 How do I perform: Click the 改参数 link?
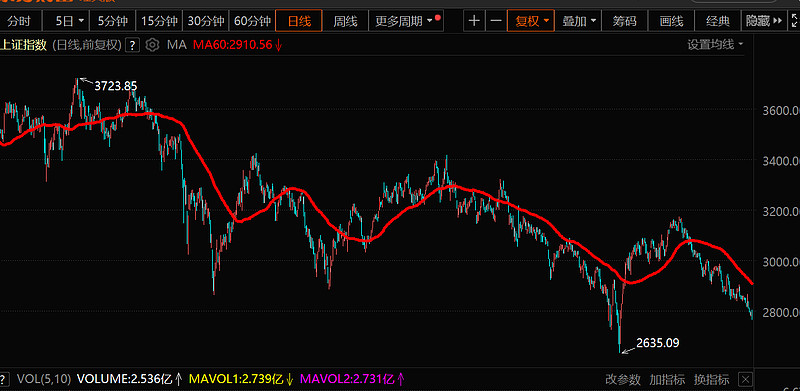click(623, 379)
